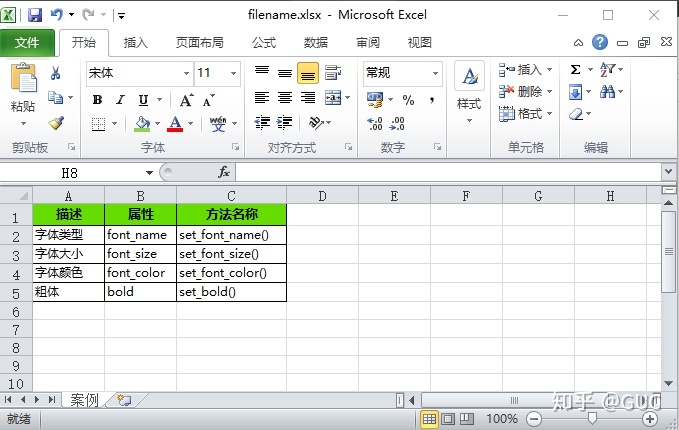Apply accounting number format icon

click(375, 100)
